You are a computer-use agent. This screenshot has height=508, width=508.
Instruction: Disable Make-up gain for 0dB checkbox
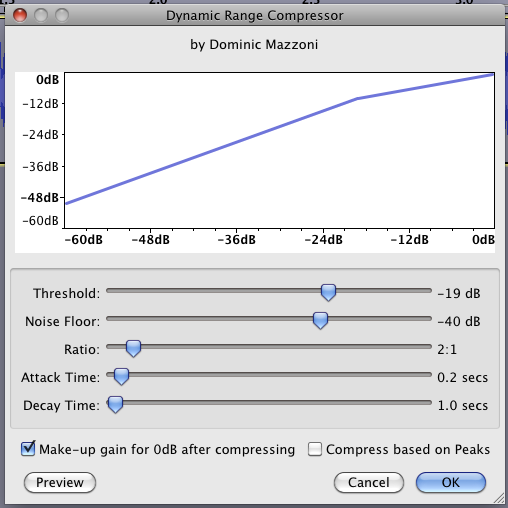pyautogui.click(x=28, y=449)
